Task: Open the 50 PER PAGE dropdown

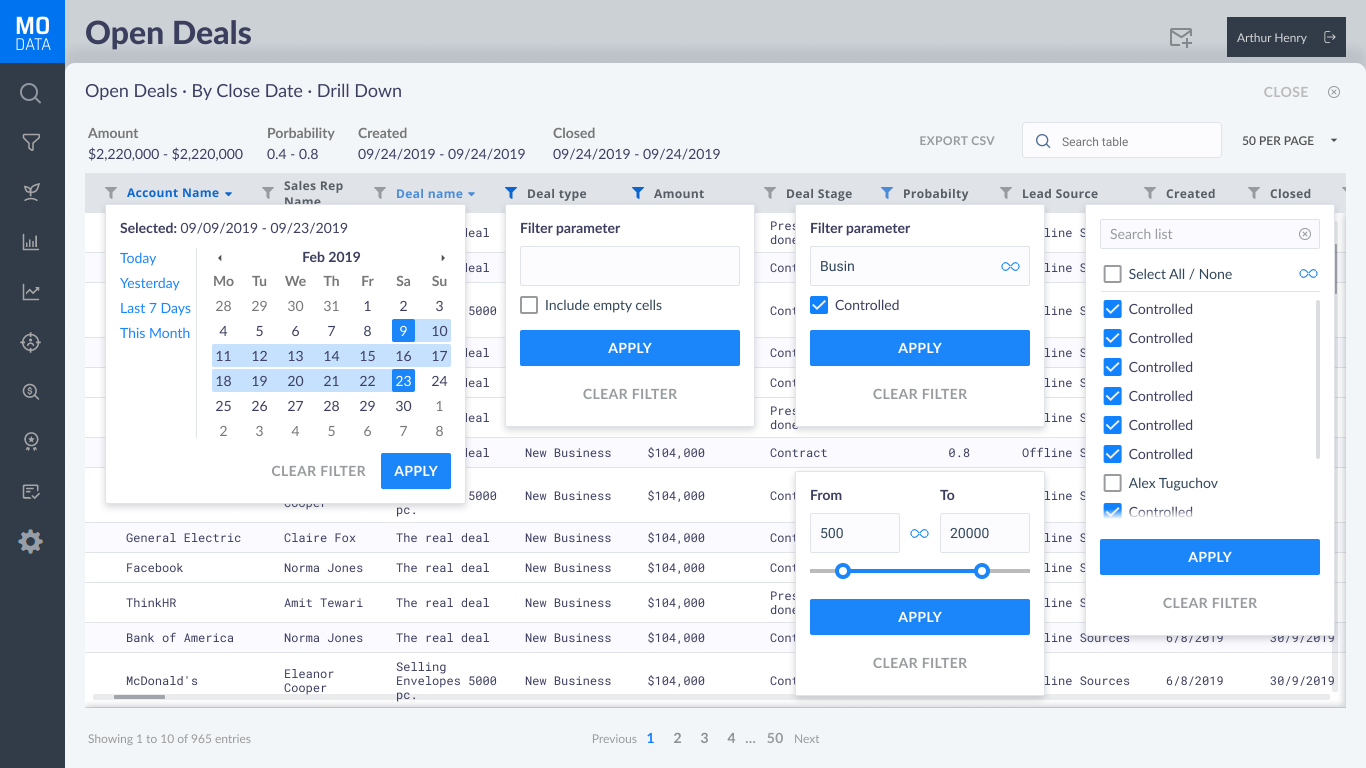Action: (x=1289, y=141)
